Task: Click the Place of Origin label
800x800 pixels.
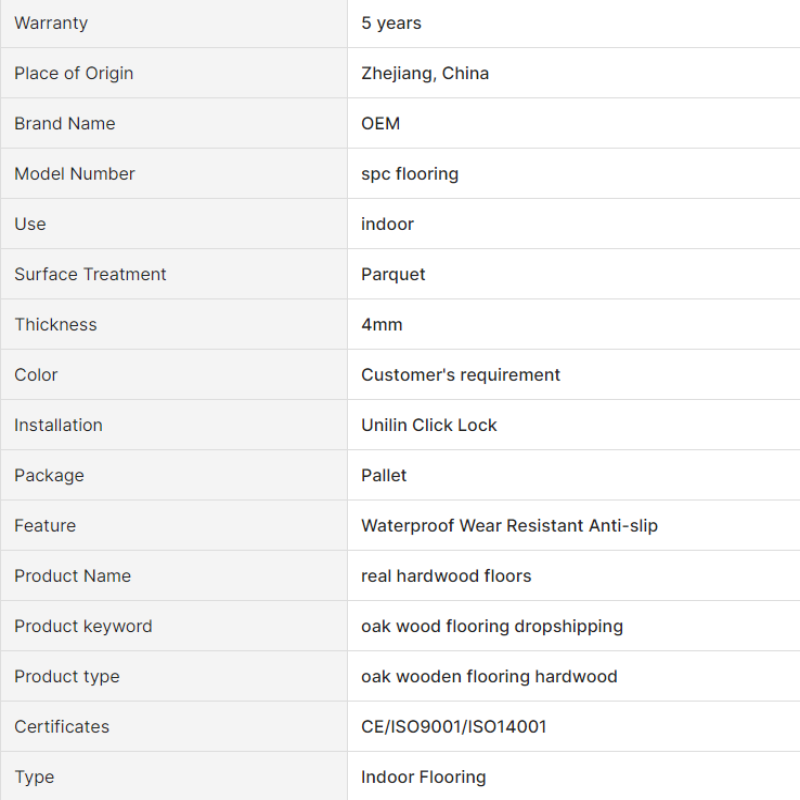Action: tap(73, 73)
